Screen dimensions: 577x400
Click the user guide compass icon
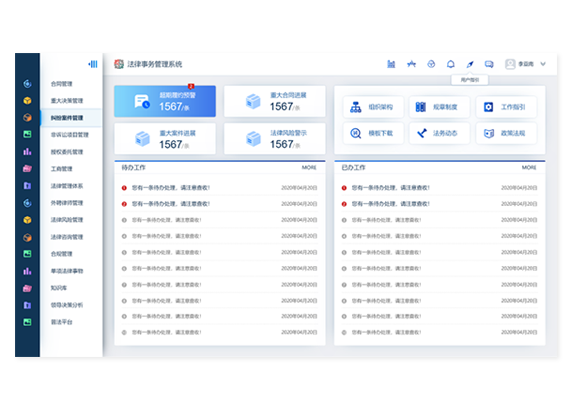[x=470, y=64]
